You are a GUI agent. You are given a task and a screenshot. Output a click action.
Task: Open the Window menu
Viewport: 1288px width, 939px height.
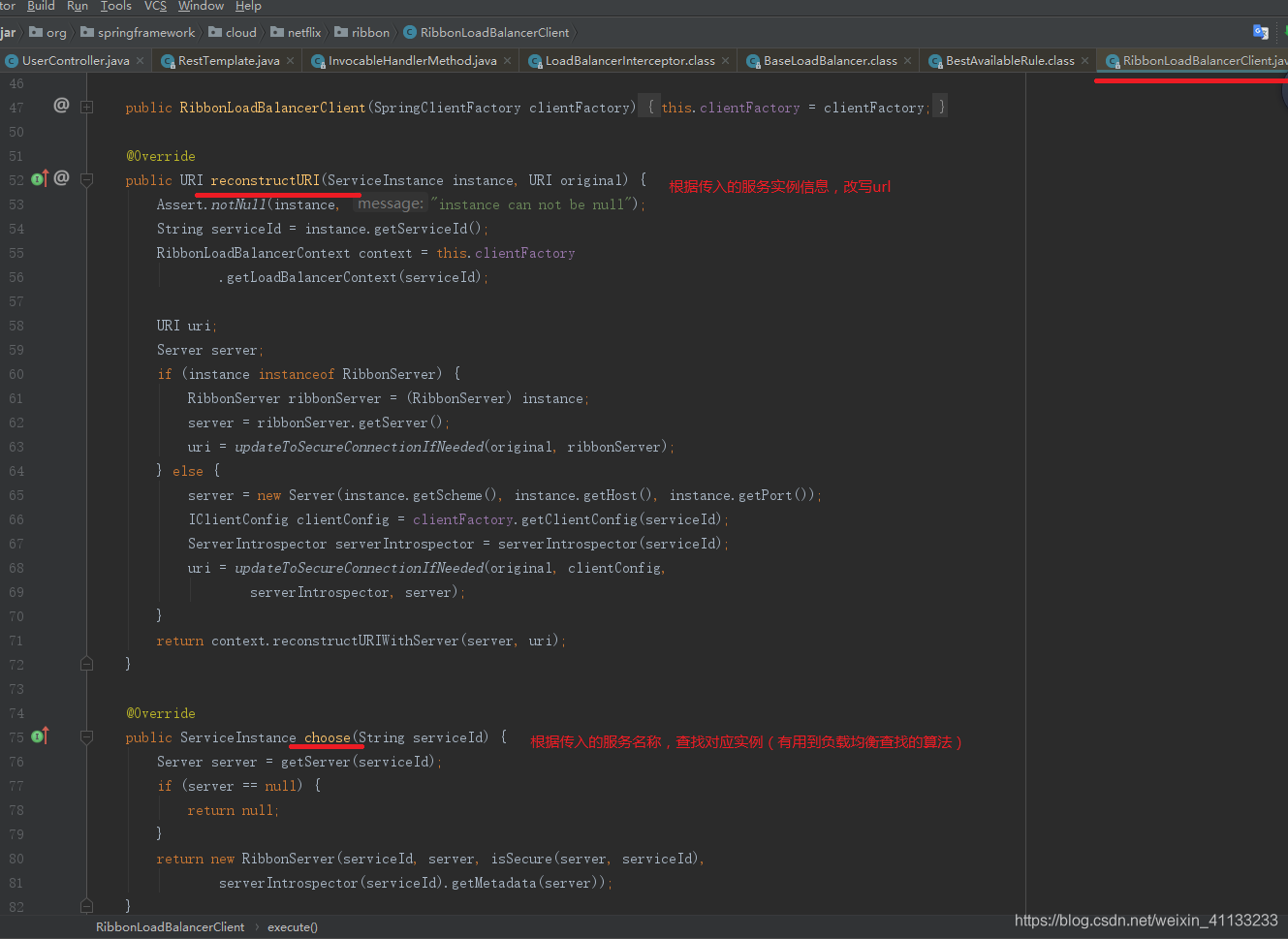pyautogui.click(x=201, y=6)
